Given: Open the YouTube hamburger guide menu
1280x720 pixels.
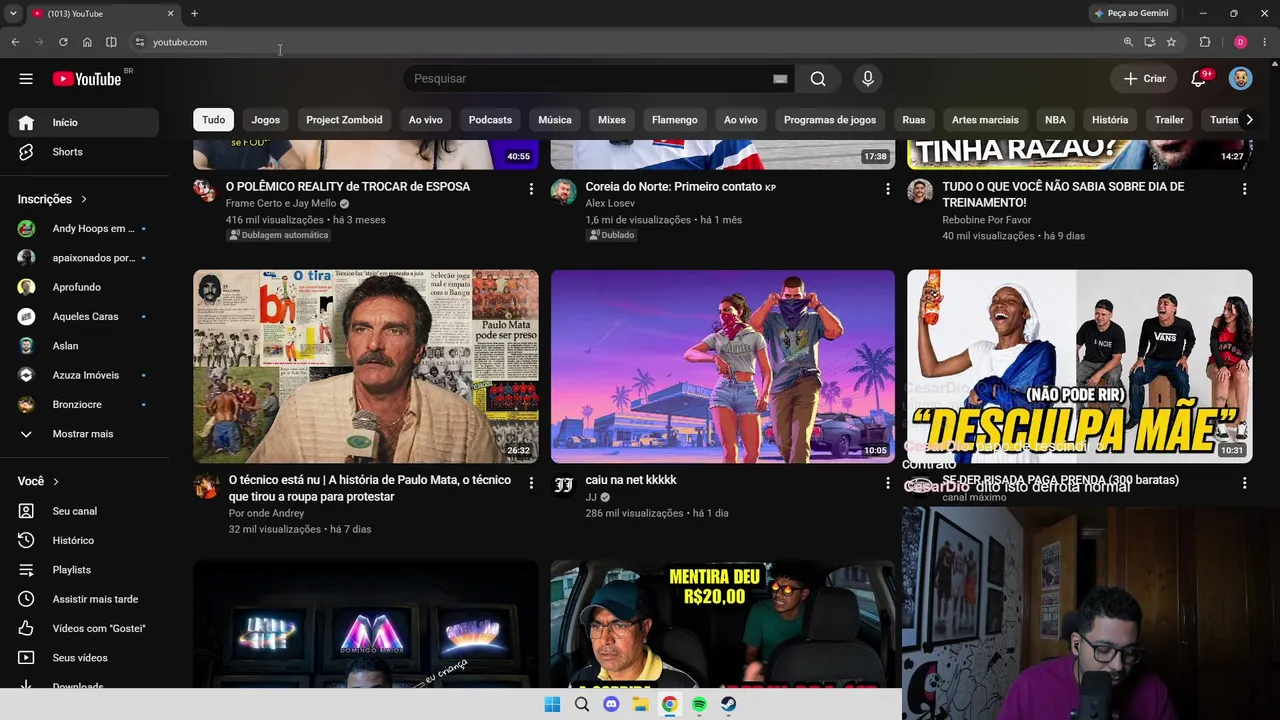Looking at the screenshot, I should [x=26, y=79].
